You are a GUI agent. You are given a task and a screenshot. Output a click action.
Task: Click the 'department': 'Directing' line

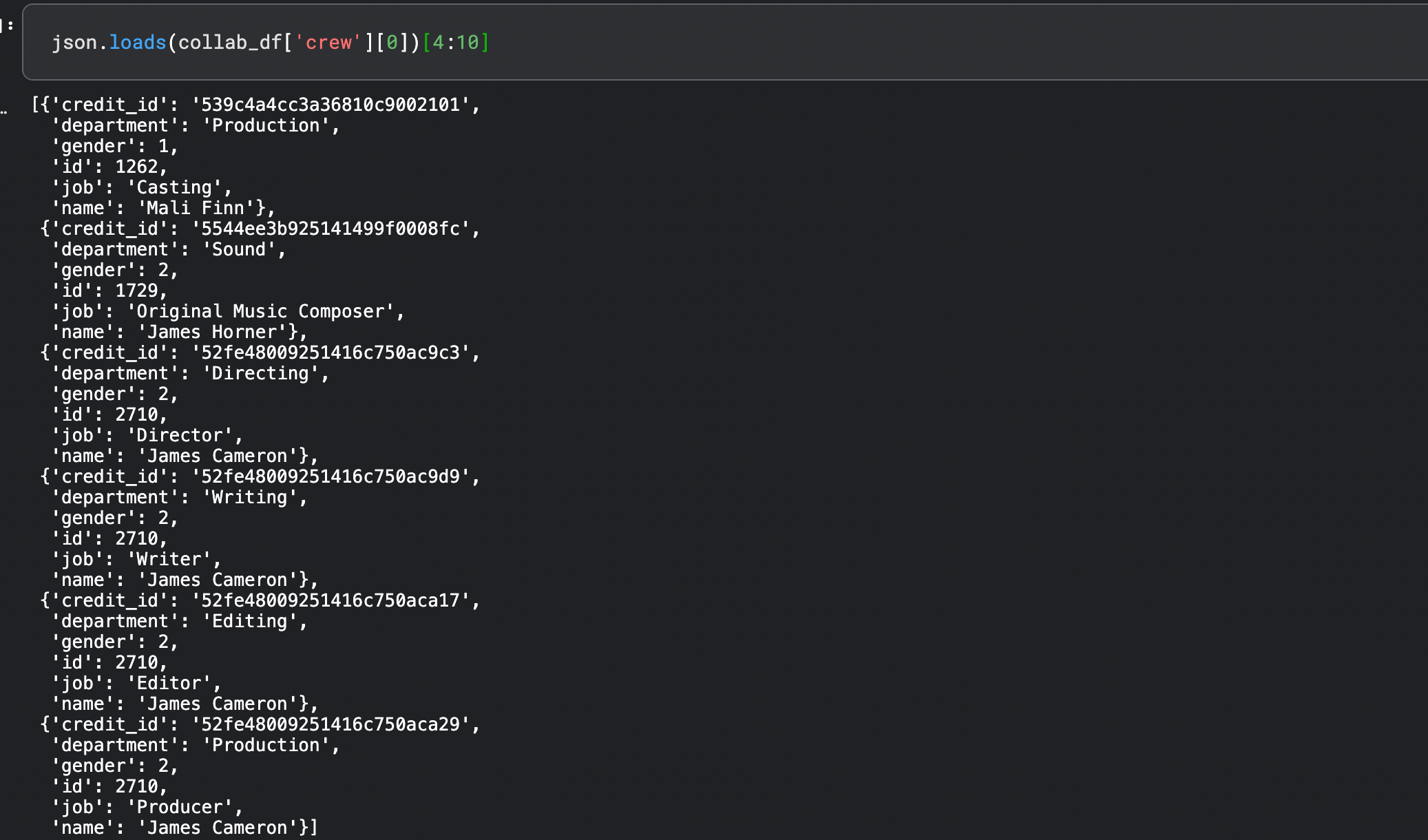point(190,373)
